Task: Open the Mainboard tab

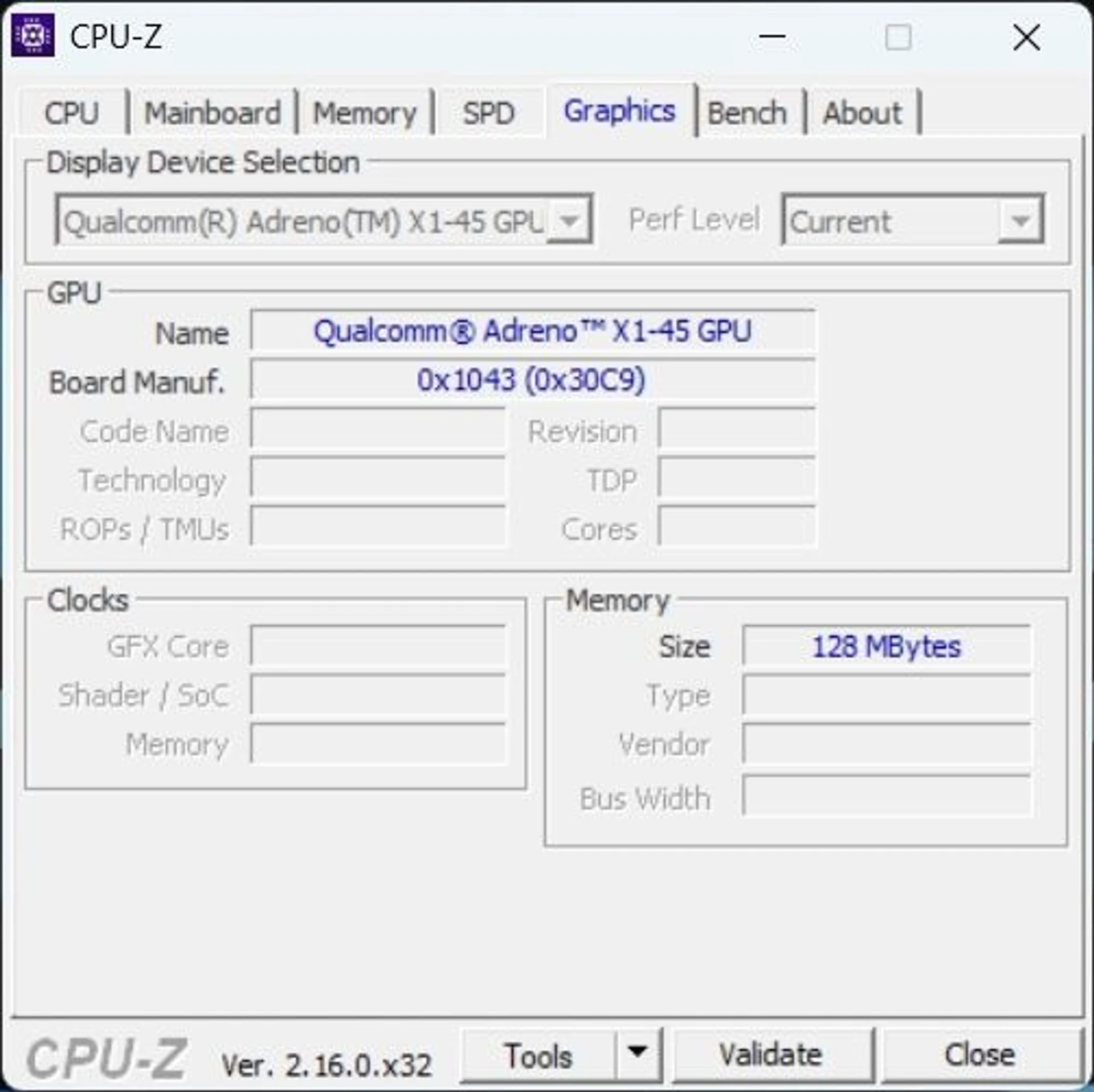Action: pos(213,112)
